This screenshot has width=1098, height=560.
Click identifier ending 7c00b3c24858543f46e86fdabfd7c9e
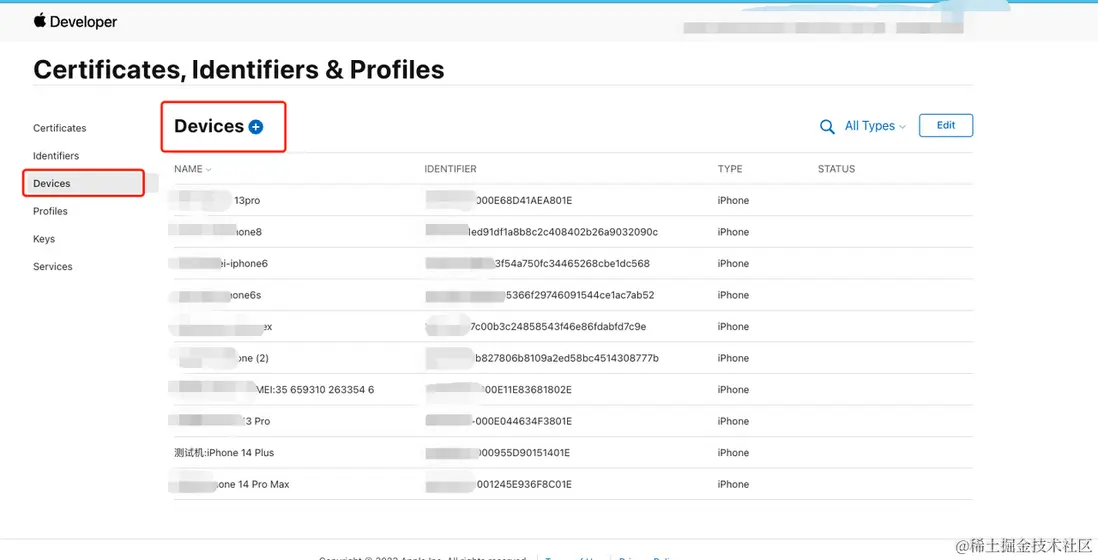pyautogui.click(x=535, y=326)
